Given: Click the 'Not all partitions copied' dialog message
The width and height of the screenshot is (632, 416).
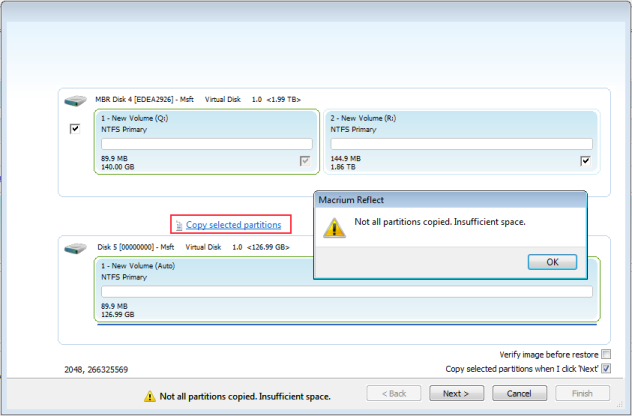Looking at the screenshot, I should [440, 222].
